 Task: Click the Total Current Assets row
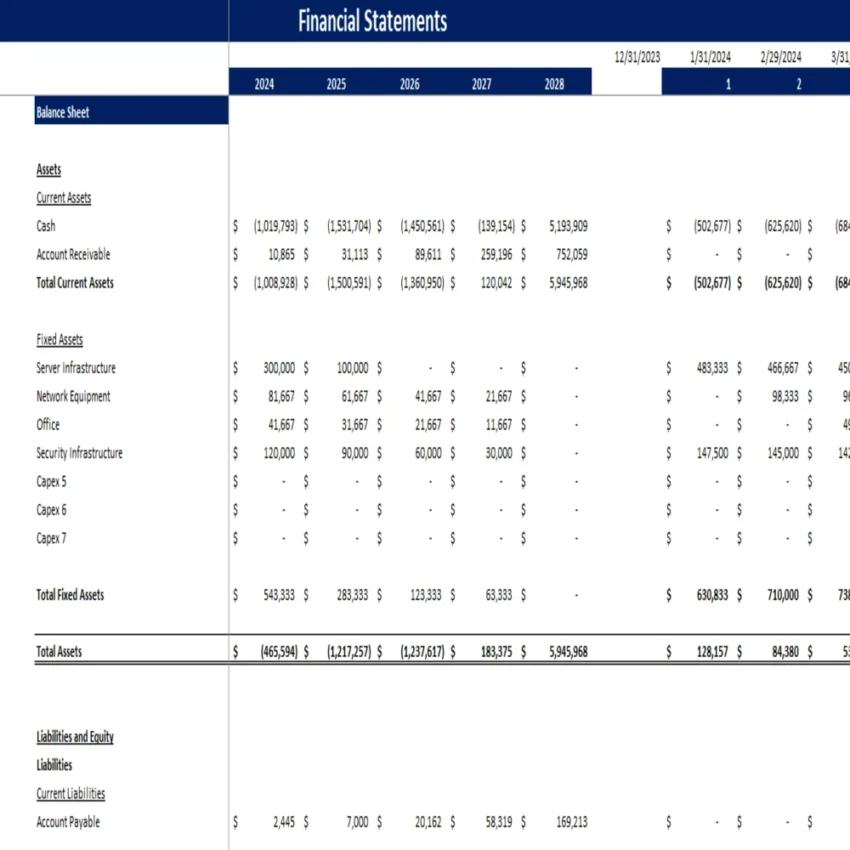click(76, 283)
